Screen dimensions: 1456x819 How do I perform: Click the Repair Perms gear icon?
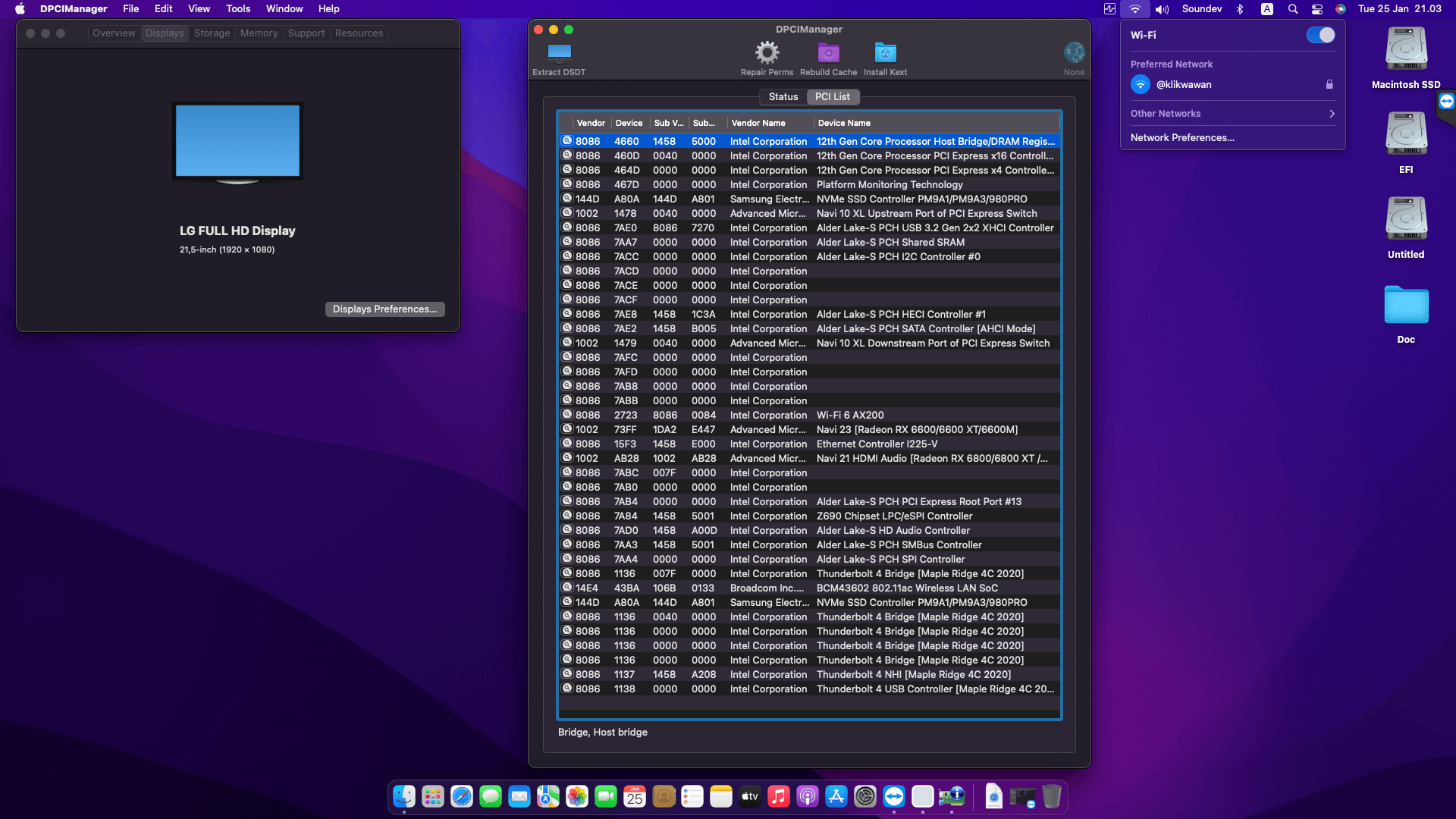[x=767, y=53]
